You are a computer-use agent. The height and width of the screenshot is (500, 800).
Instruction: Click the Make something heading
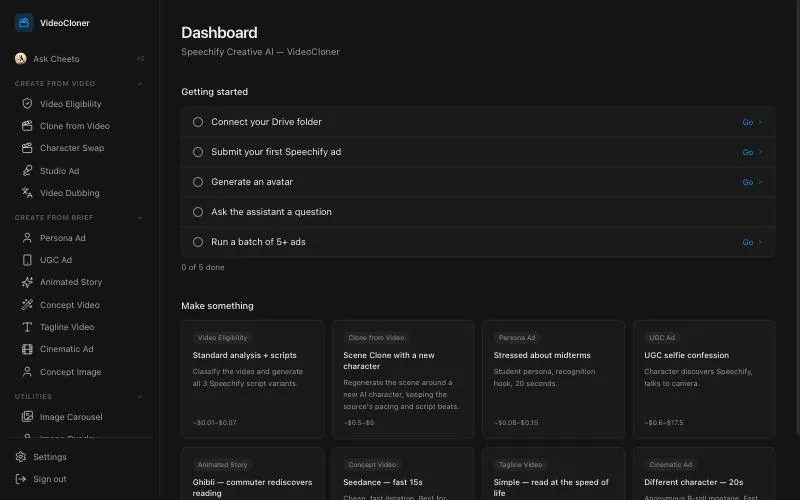(217, 306)
